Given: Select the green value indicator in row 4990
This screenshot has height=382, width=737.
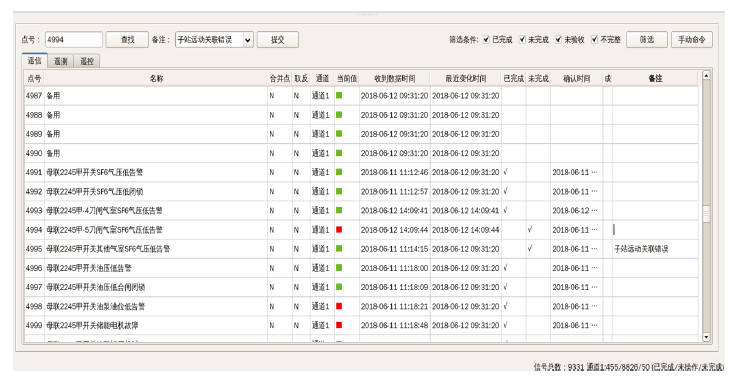Looking at the screenshot, I should click(x=339, y=153).
